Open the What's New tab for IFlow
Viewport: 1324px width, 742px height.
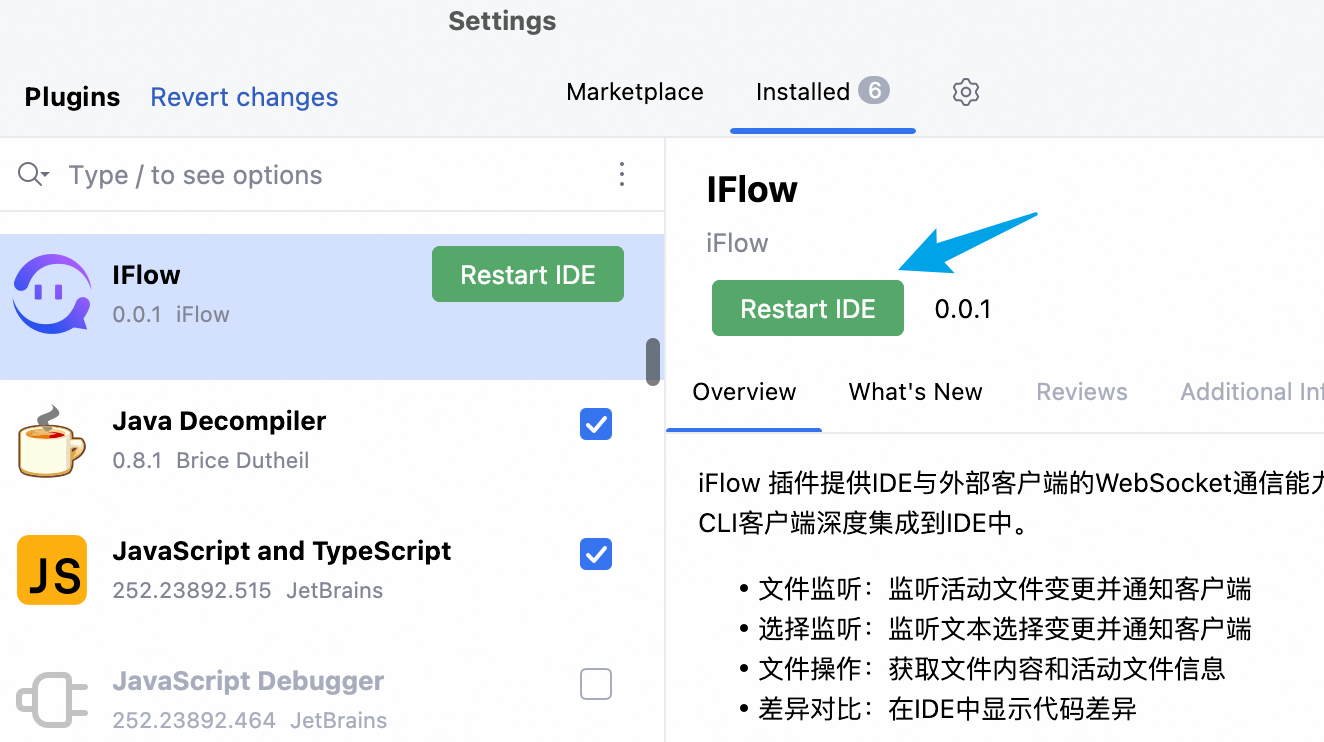point(915,391)
